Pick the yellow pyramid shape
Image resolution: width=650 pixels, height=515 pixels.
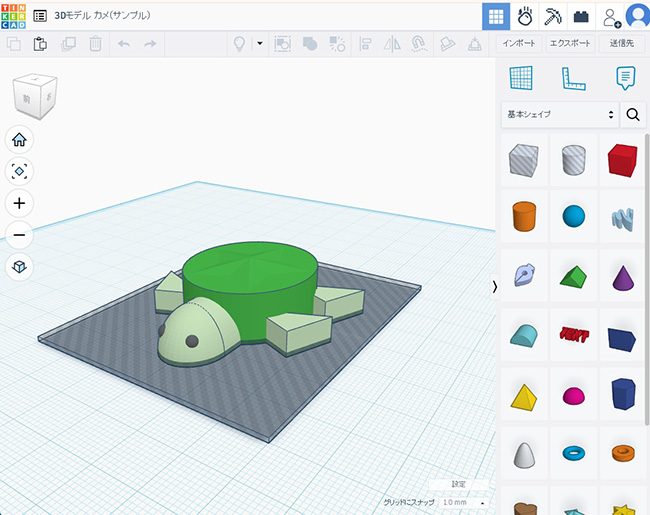(524, 397)
